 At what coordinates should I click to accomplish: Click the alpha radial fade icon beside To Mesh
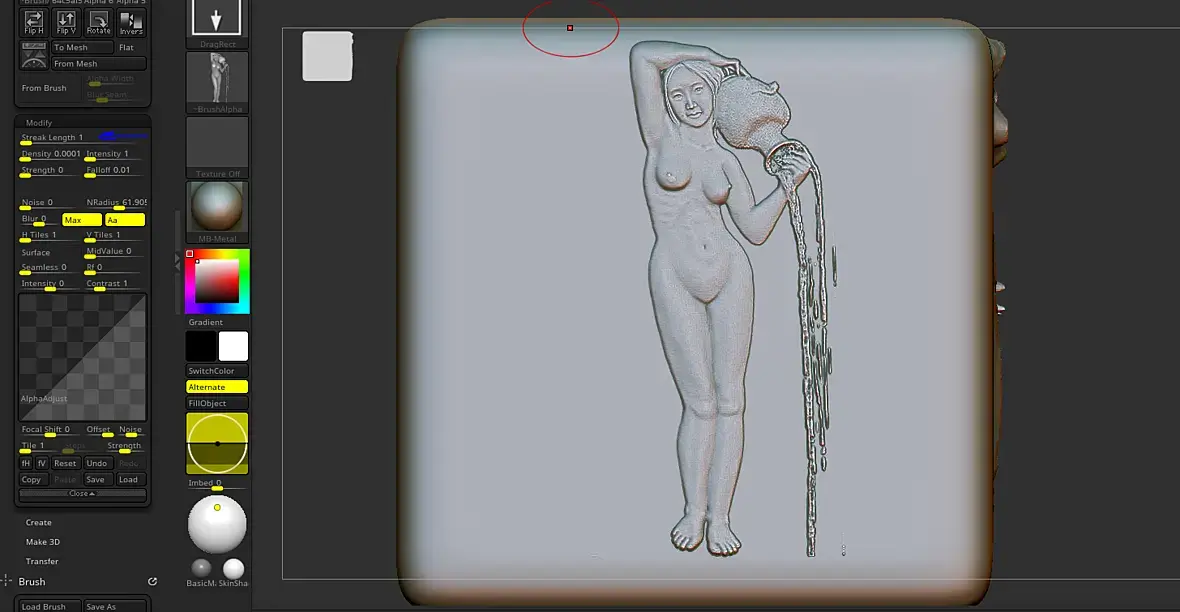pyautogui.click(x=34, y=55)
